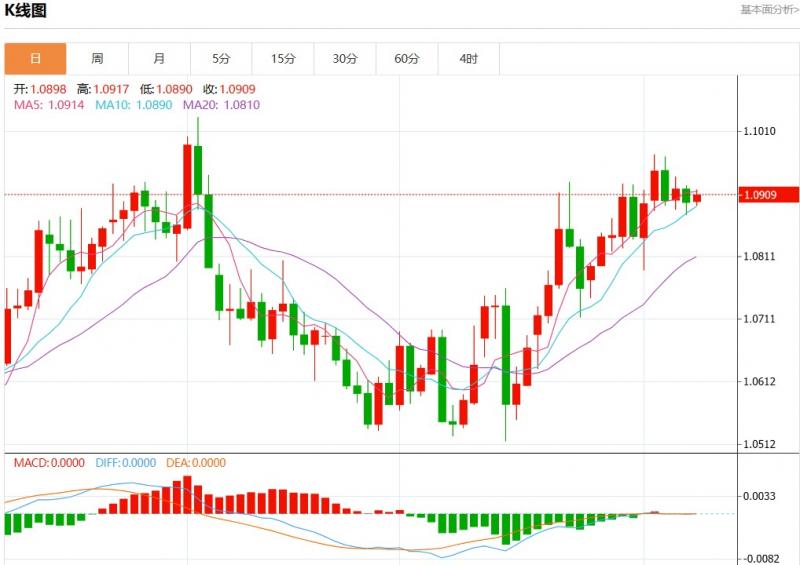
Task: Click the 1.1010 price axis label
Action: [759, 132]
